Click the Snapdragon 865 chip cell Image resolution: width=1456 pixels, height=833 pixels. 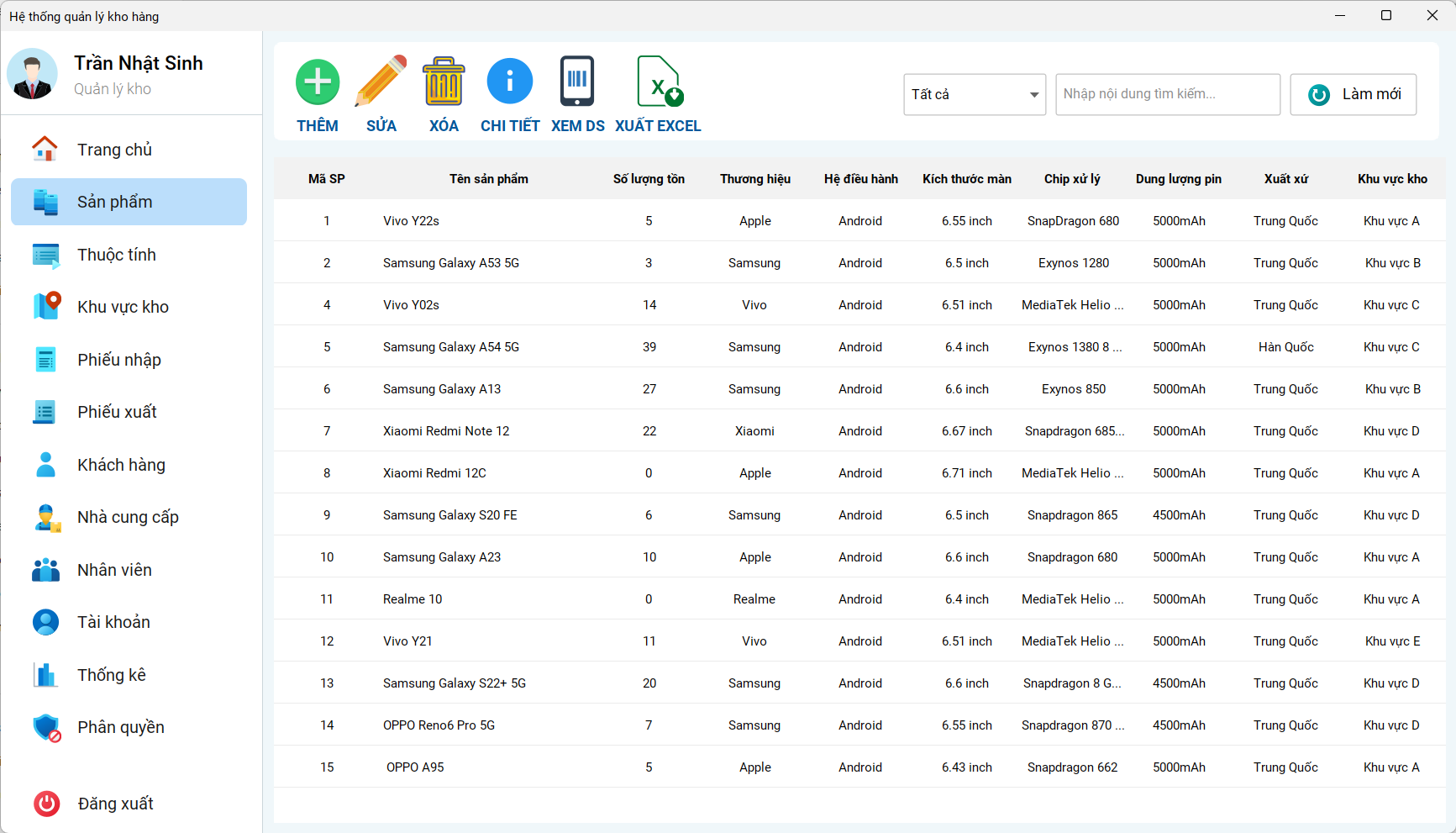1072,515
